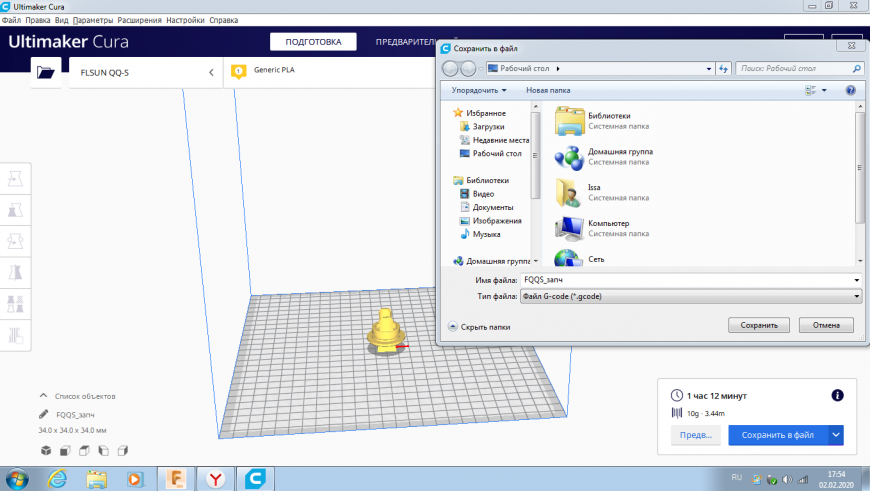870x491 pixels.
Task: Click the Новая папка button
Action: (x=548, y=90)
